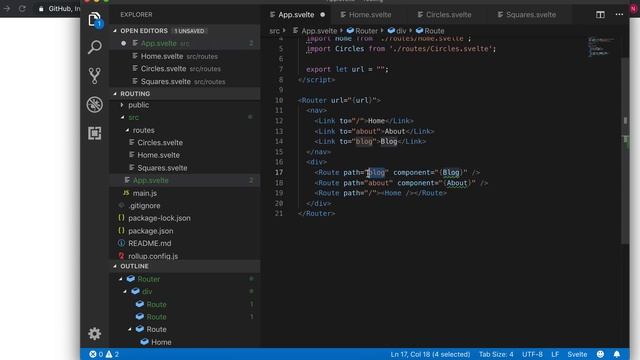Click the minimap code preview
640x360 pixels.
point(600,47)
